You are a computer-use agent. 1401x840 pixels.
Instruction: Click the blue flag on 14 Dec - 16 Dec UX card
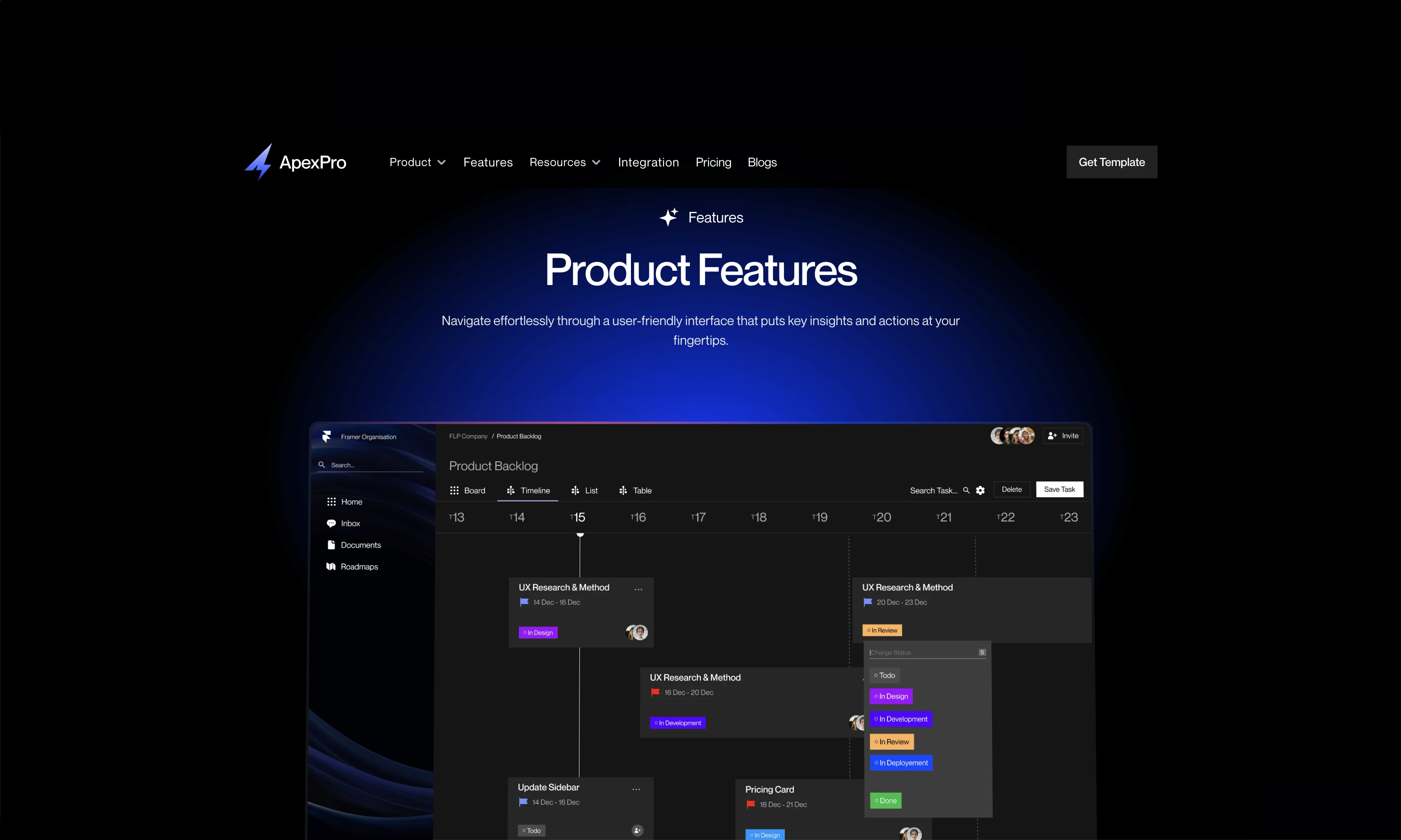click(525, 602)
